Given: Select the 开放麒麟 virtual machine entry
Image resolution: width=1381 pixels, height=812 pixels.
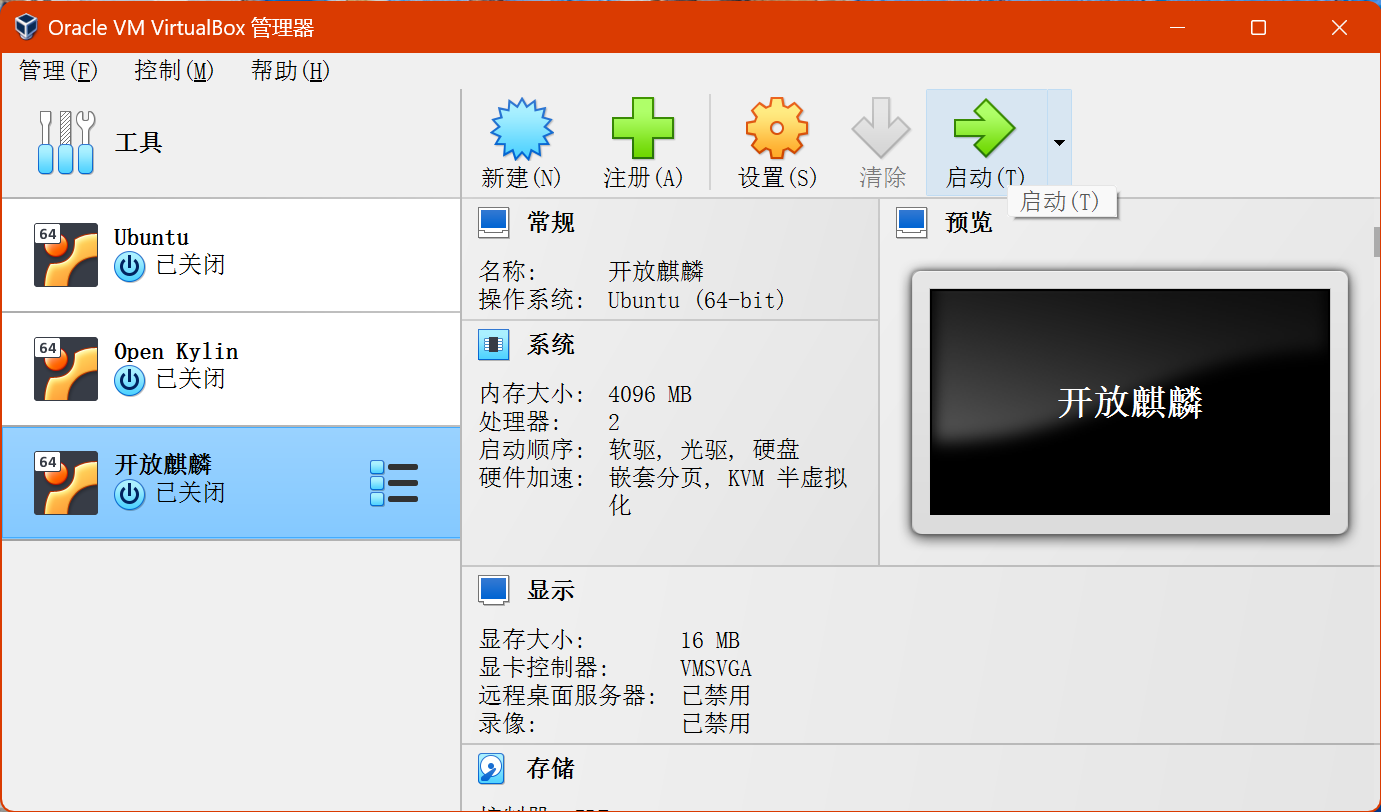Looking at the screenshot, I should tap(231, 483).
